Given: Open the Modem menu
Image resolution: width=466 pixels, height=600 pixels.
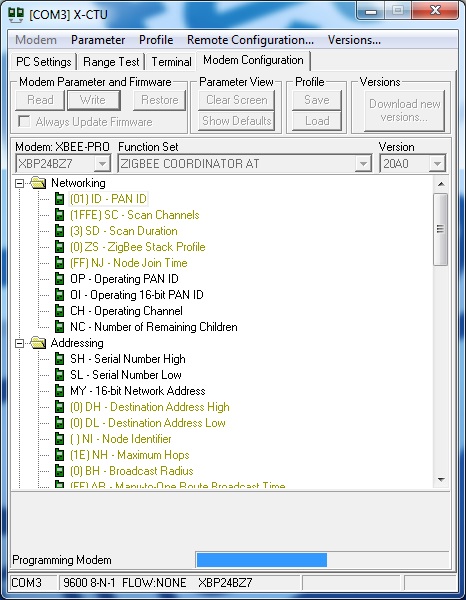Looking at the screenshot, I should click(x=36, y=40).
